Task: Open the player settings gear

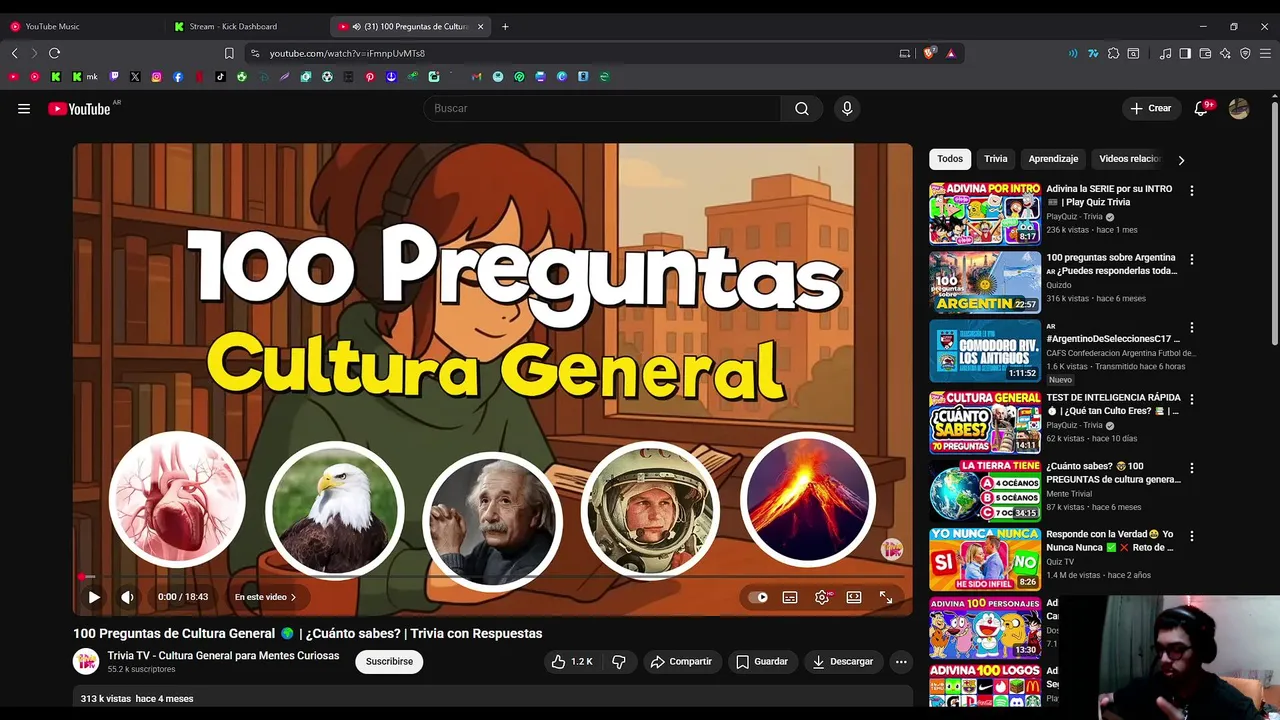Action: click(x=822, y=597)
